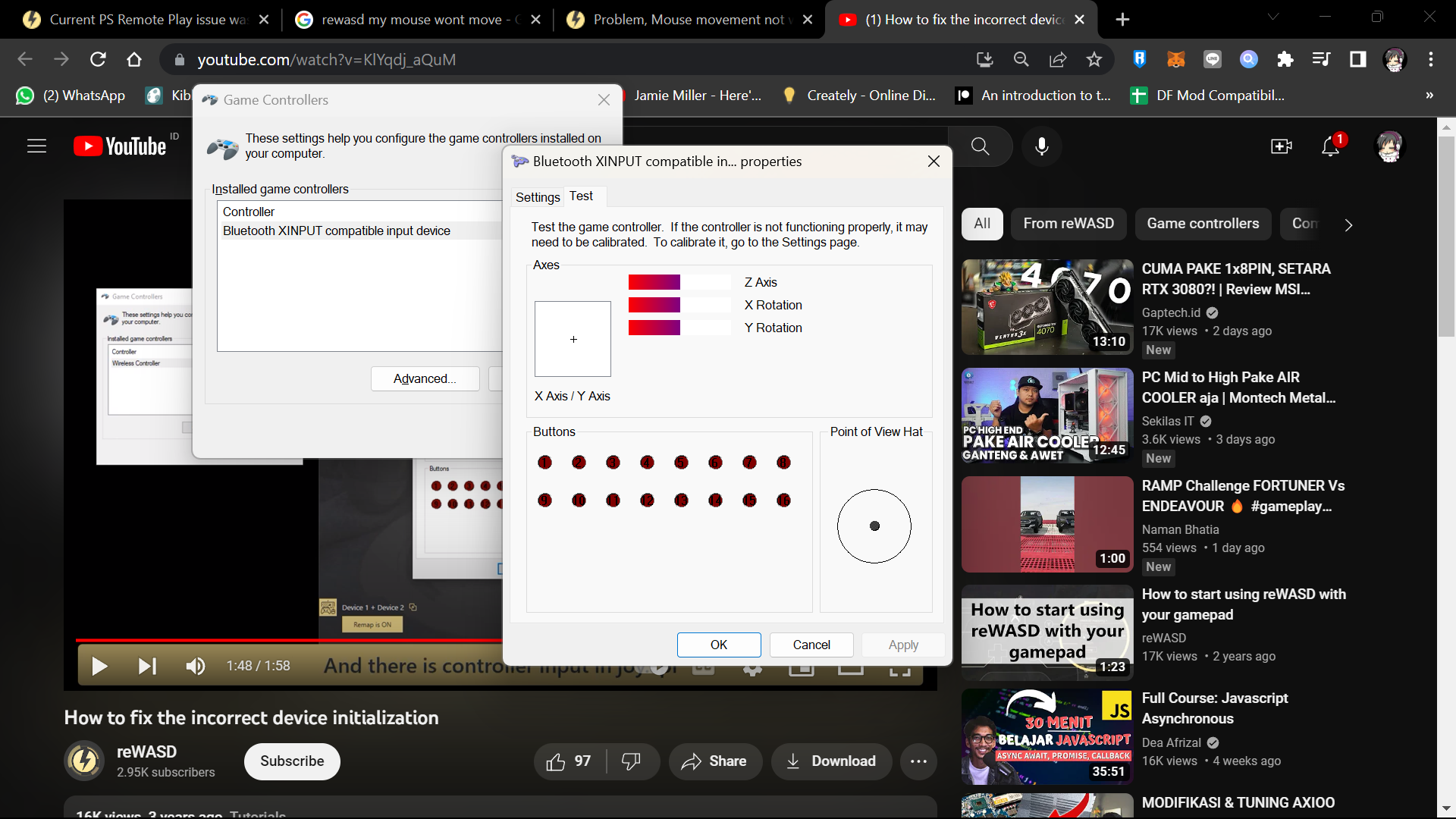This screenshot has height=819, width=1456.
Task: Click the Create video camera icon
Action: (1281, 146)
